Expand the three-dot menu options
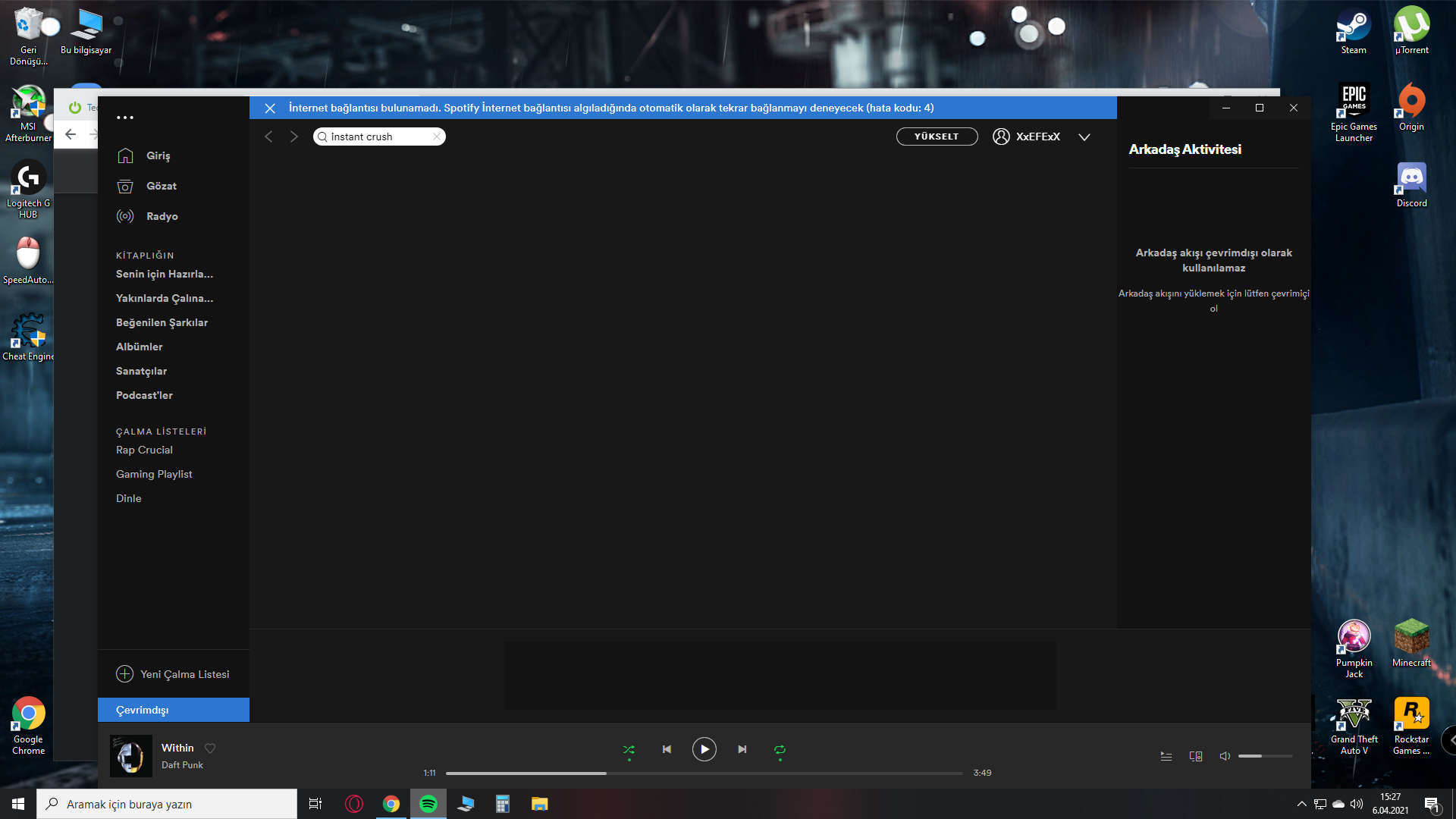Image resolution: width=1456 pixels, height=819 pixels. click(125, 117)
